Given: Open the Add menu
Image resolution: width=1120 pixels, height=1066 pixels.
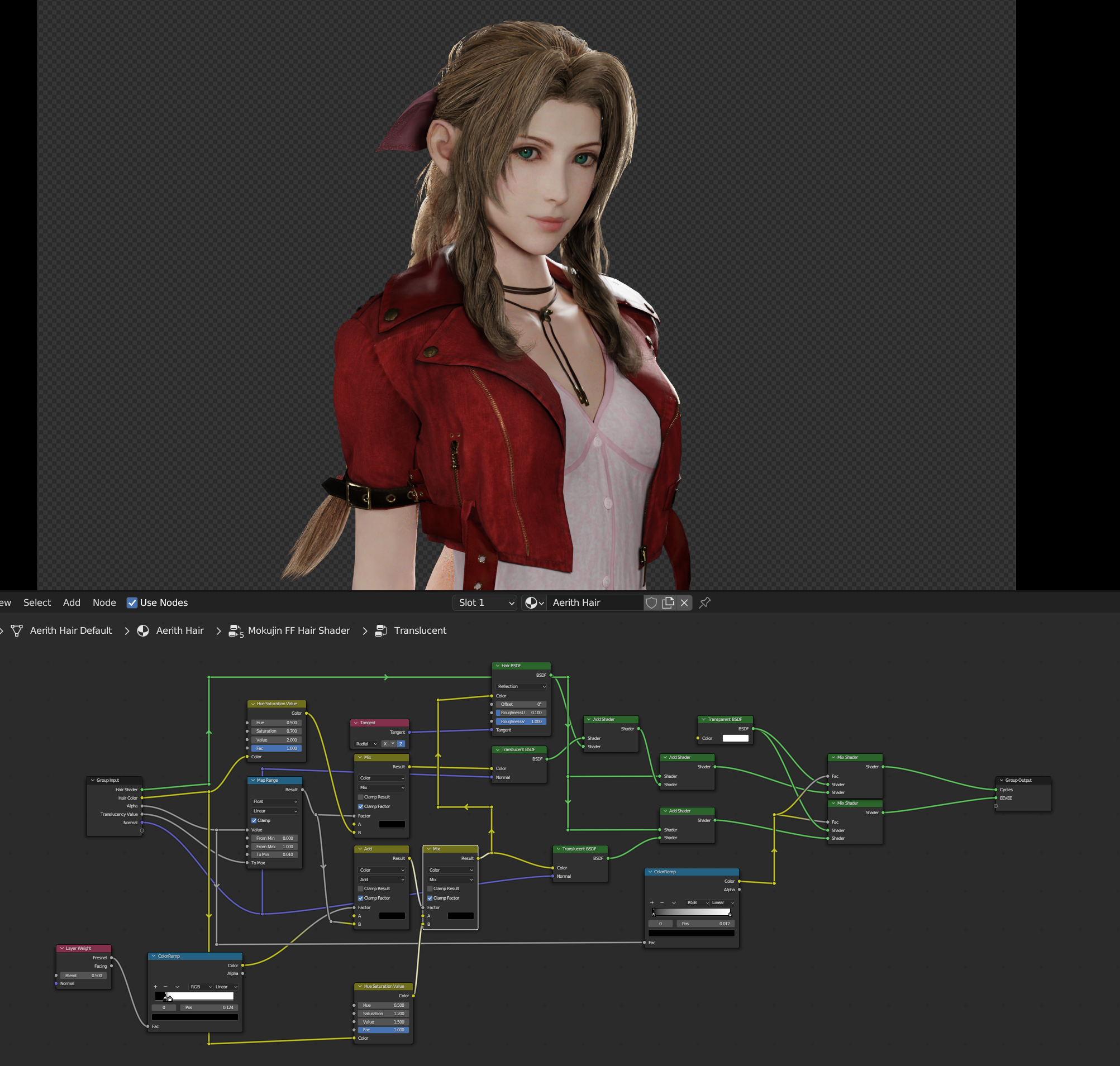Looking at the screenshot, I should pyautogui.click(x=72, y=603).
